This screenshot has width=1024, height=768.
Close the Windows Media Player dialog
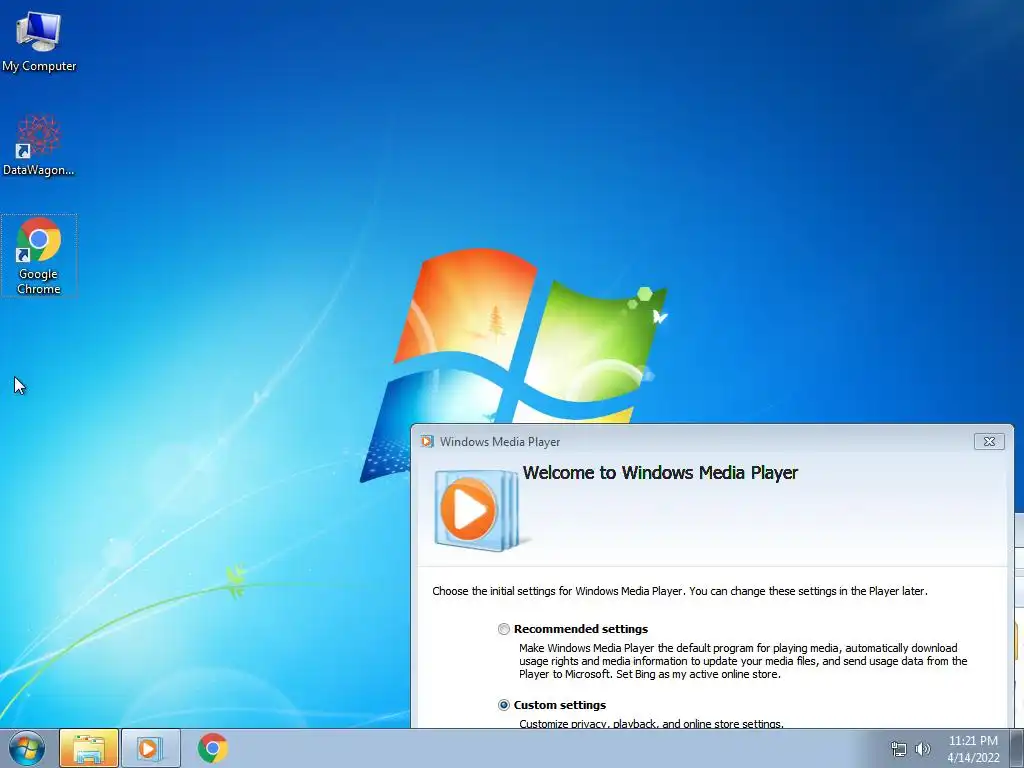click(x=989, y=441)
